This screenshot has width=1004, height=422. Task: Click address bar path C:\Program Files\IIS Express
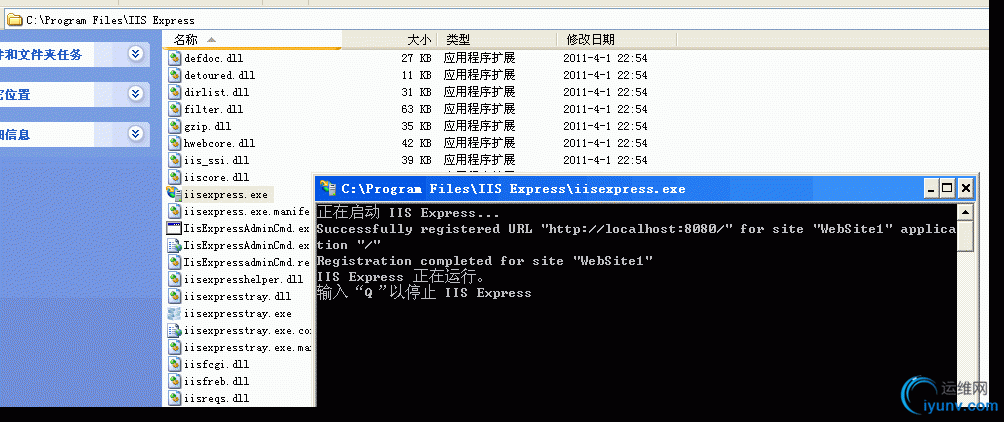click(110, 20)
